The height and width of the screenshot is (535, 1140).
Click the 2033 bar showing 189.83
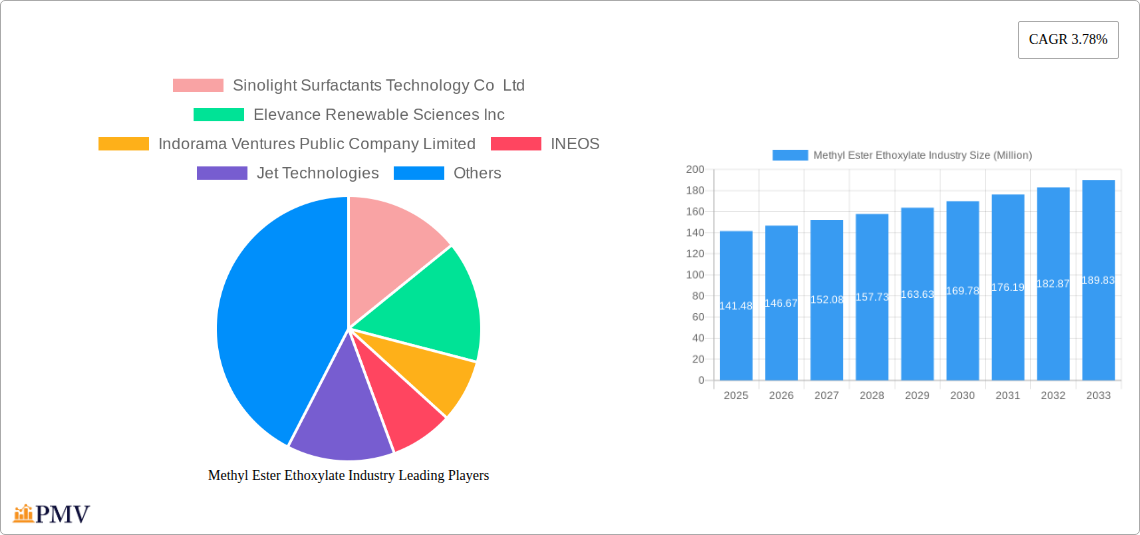(x=1099, y=281)
